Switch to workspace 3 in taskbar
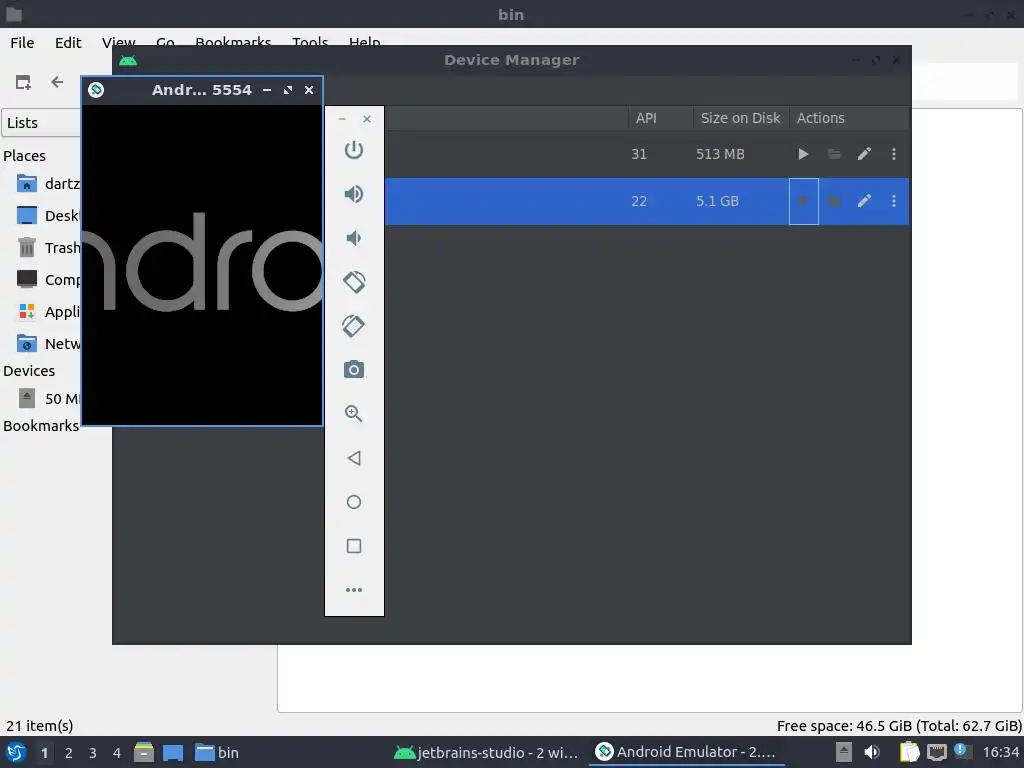 [92, 753]
